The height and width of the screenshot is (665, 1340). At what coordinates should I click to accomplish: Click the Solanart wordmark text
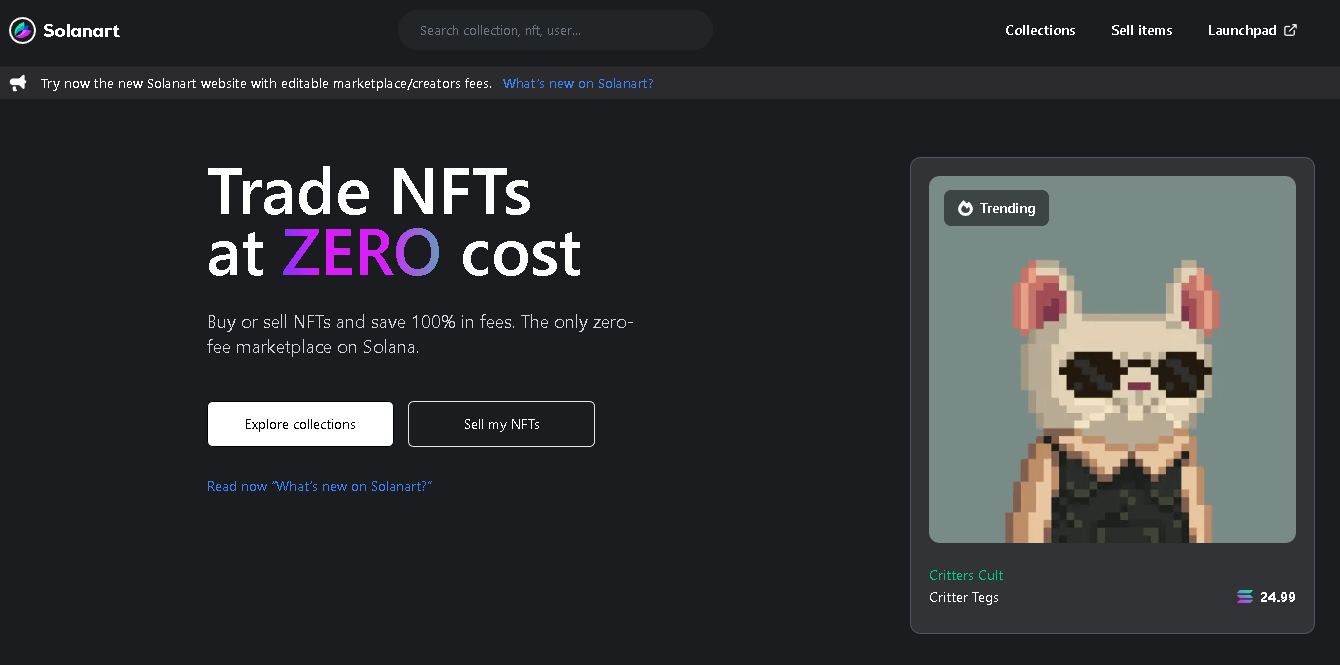pos(81,30)
